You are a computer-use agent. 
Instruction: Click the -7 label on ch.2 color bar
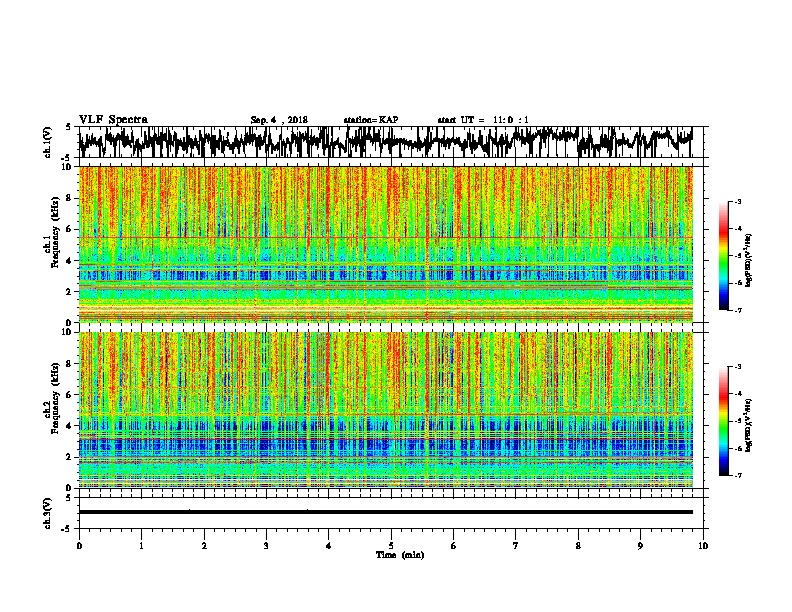(736, 475)
